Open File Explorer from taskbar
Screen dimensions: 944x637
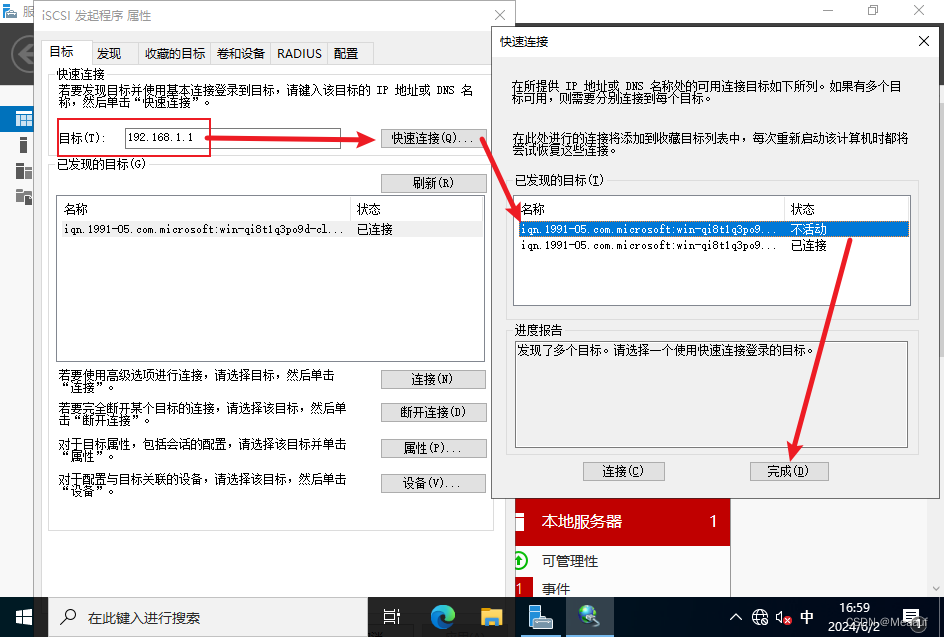coord(491,617)
